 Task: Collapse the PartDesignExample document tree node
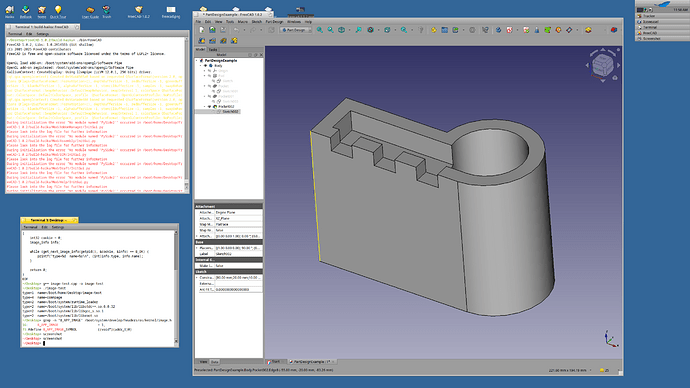197,60
